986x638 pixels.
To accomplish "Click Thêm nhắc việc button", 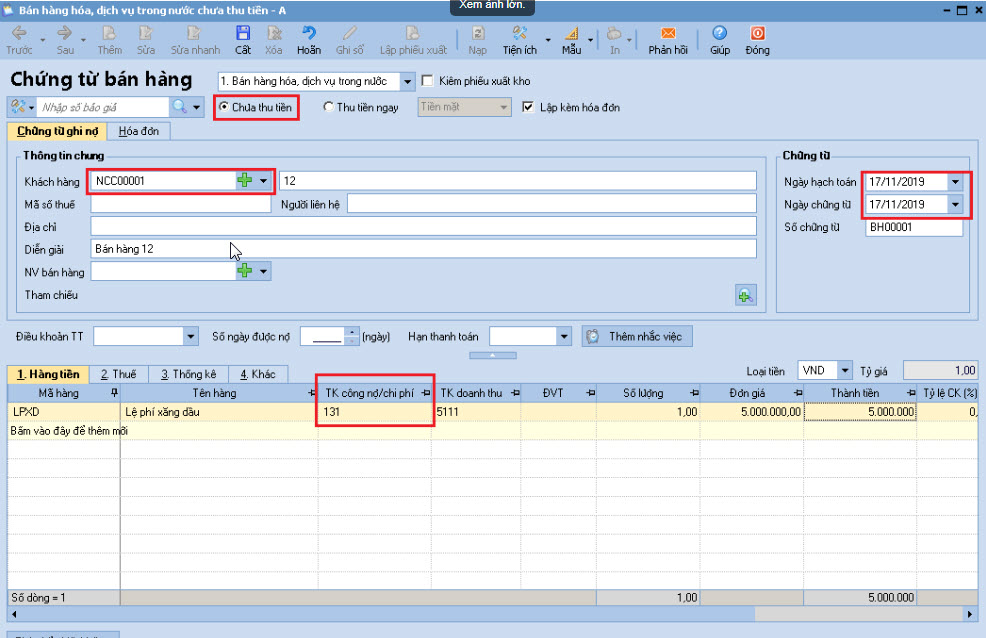I will point(636,336).
